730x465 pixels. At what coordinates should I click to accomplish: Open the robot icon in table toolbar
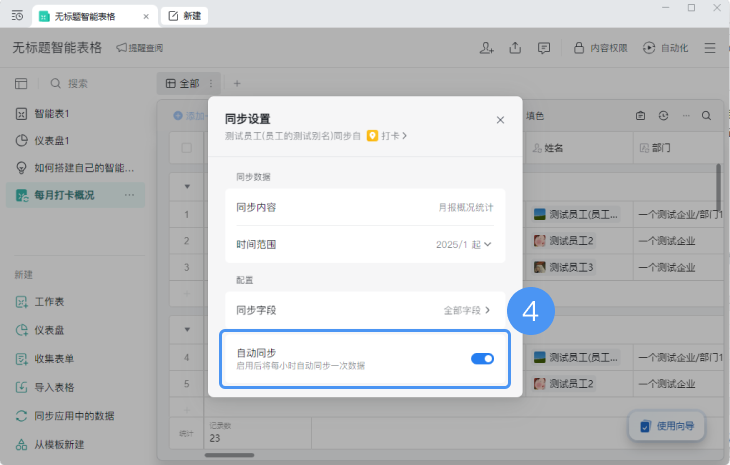click(640, 115)
